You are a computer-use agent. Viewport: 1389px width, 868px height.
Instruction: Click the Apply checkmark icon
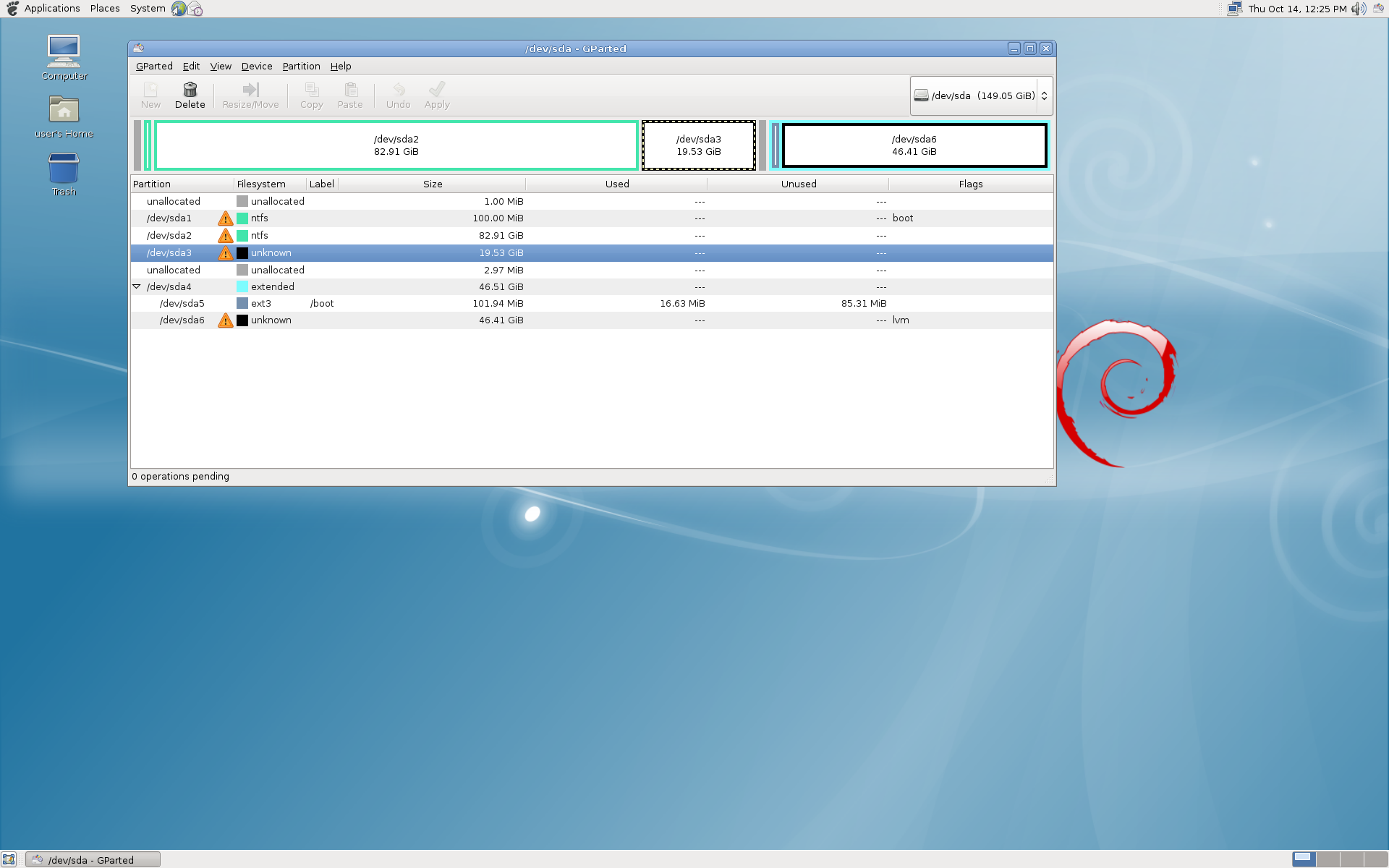tap(437, 90)
